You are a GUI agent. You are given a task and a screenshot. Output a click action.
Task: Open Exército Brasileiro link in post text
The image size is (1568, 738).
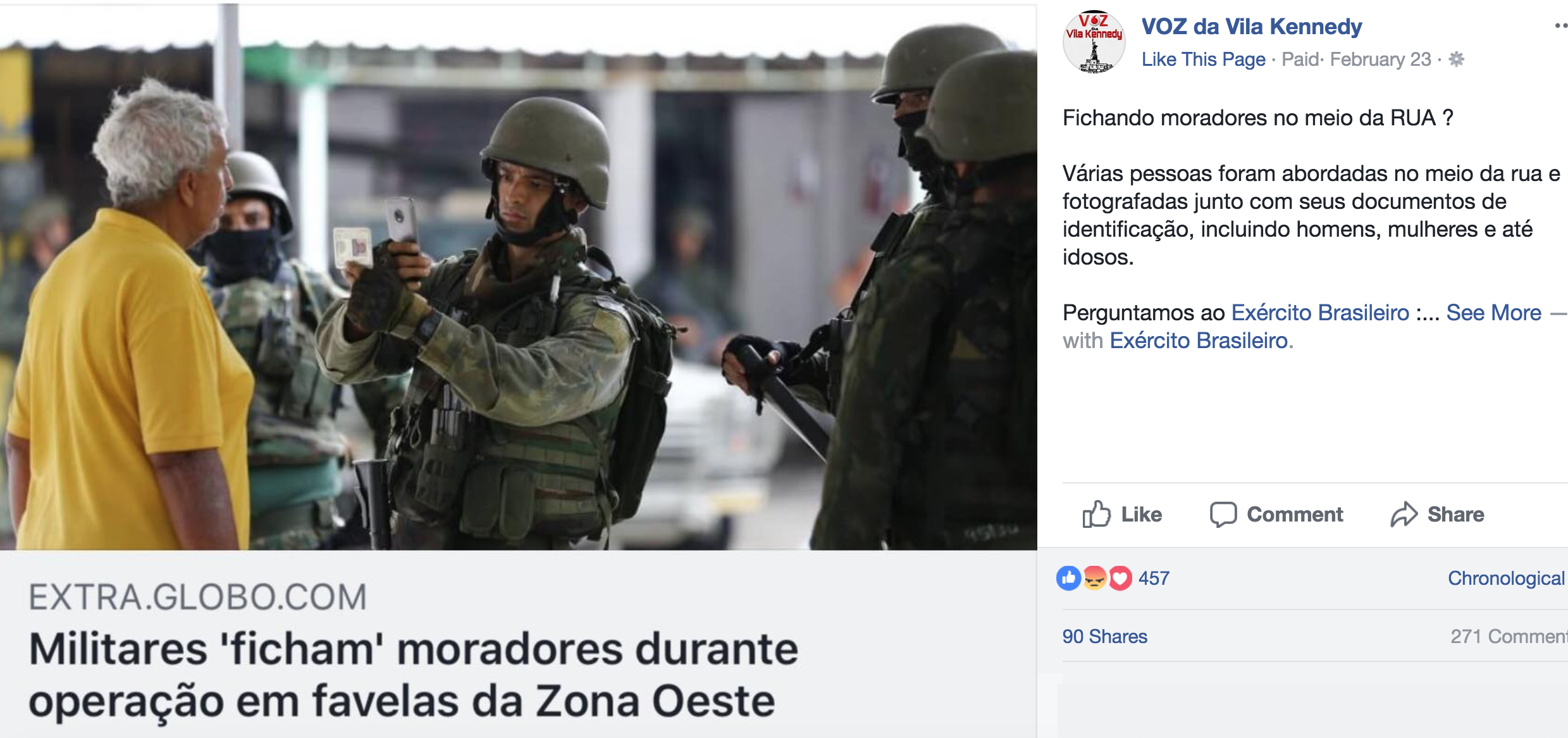[x=1320, y=313]
